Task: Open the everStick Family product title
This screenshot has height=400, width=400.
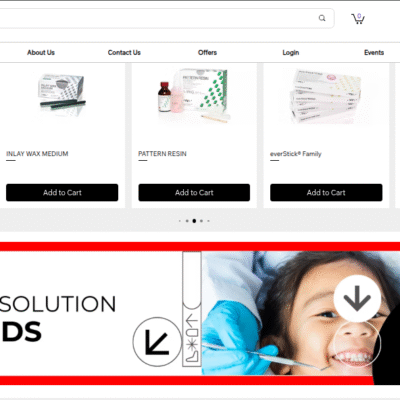Action: [296, 154]
